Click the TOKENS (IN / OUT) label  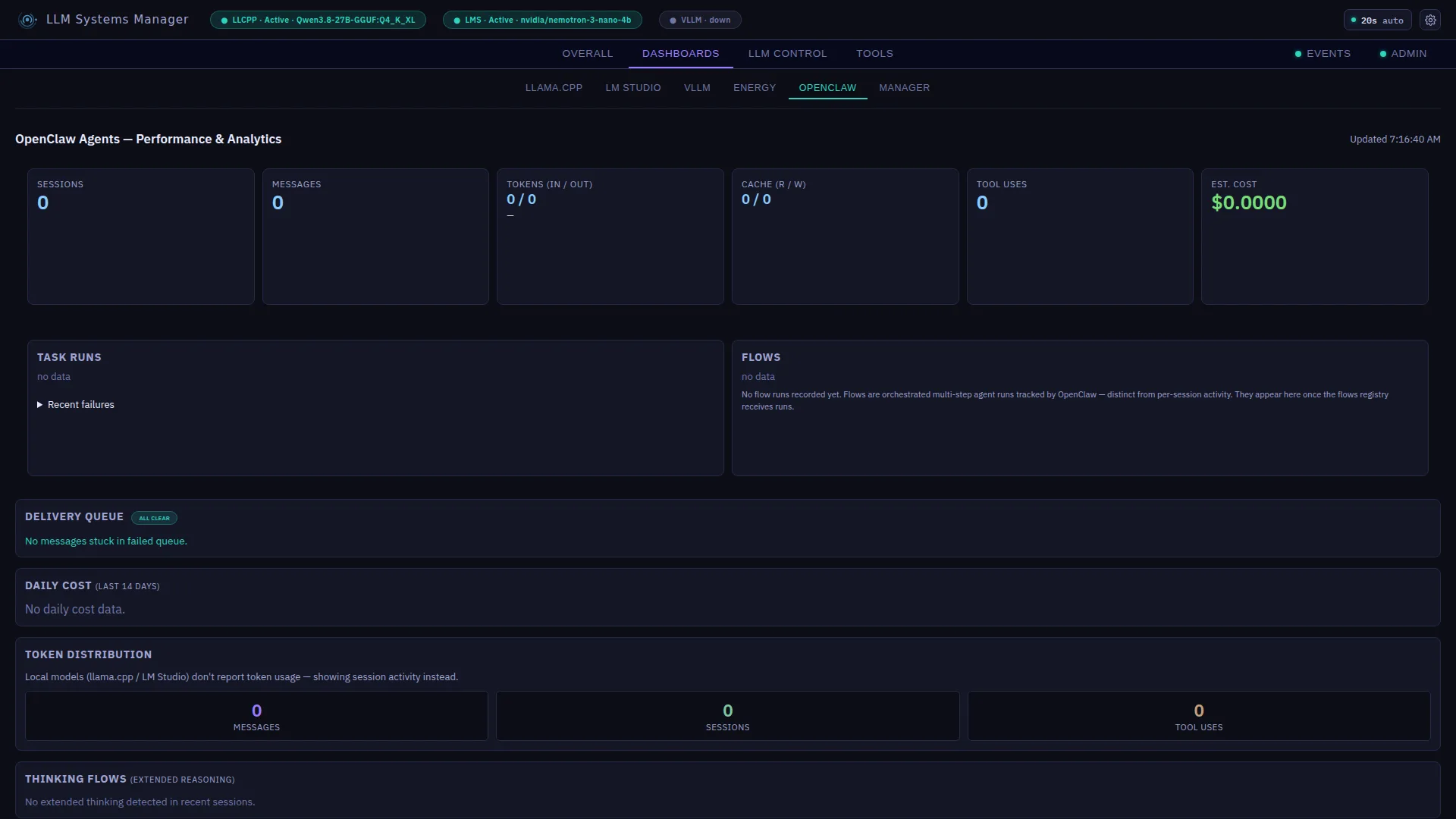click(x=549, y=184)
